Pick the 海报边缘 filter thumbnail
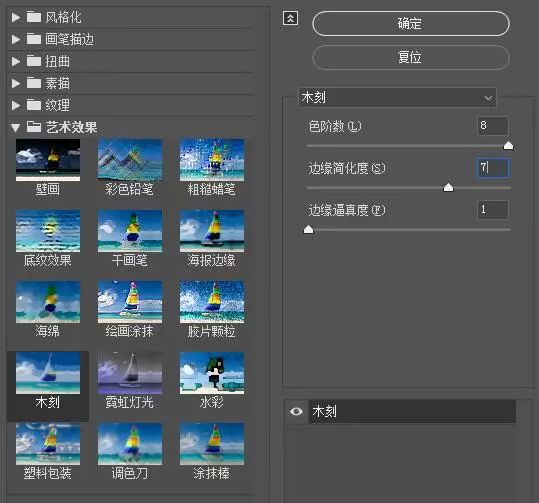 pyautogui.click(x=212, y=231)
